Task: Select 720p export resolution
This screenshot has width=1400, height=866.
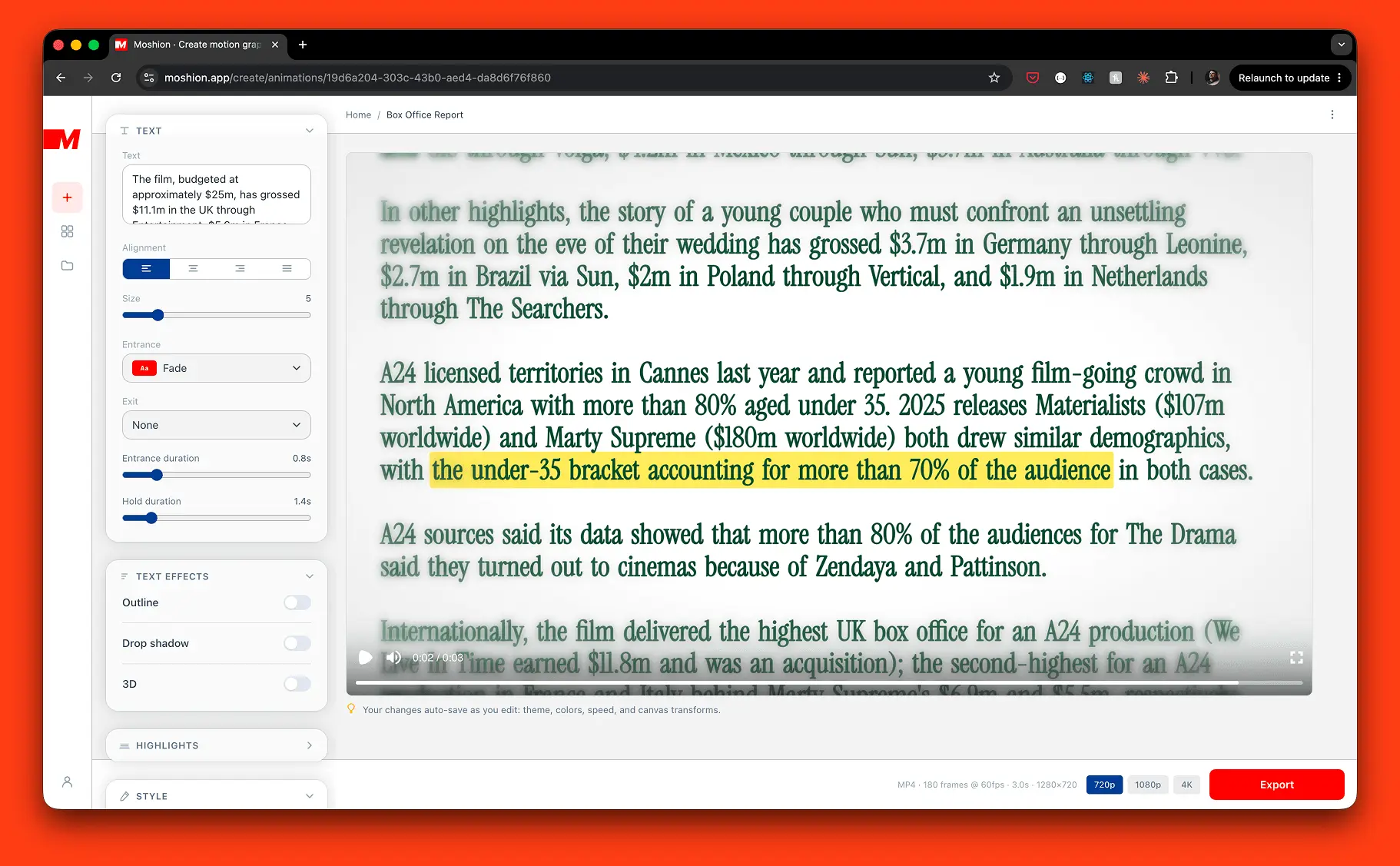Action: click(x=1104, y=785)
